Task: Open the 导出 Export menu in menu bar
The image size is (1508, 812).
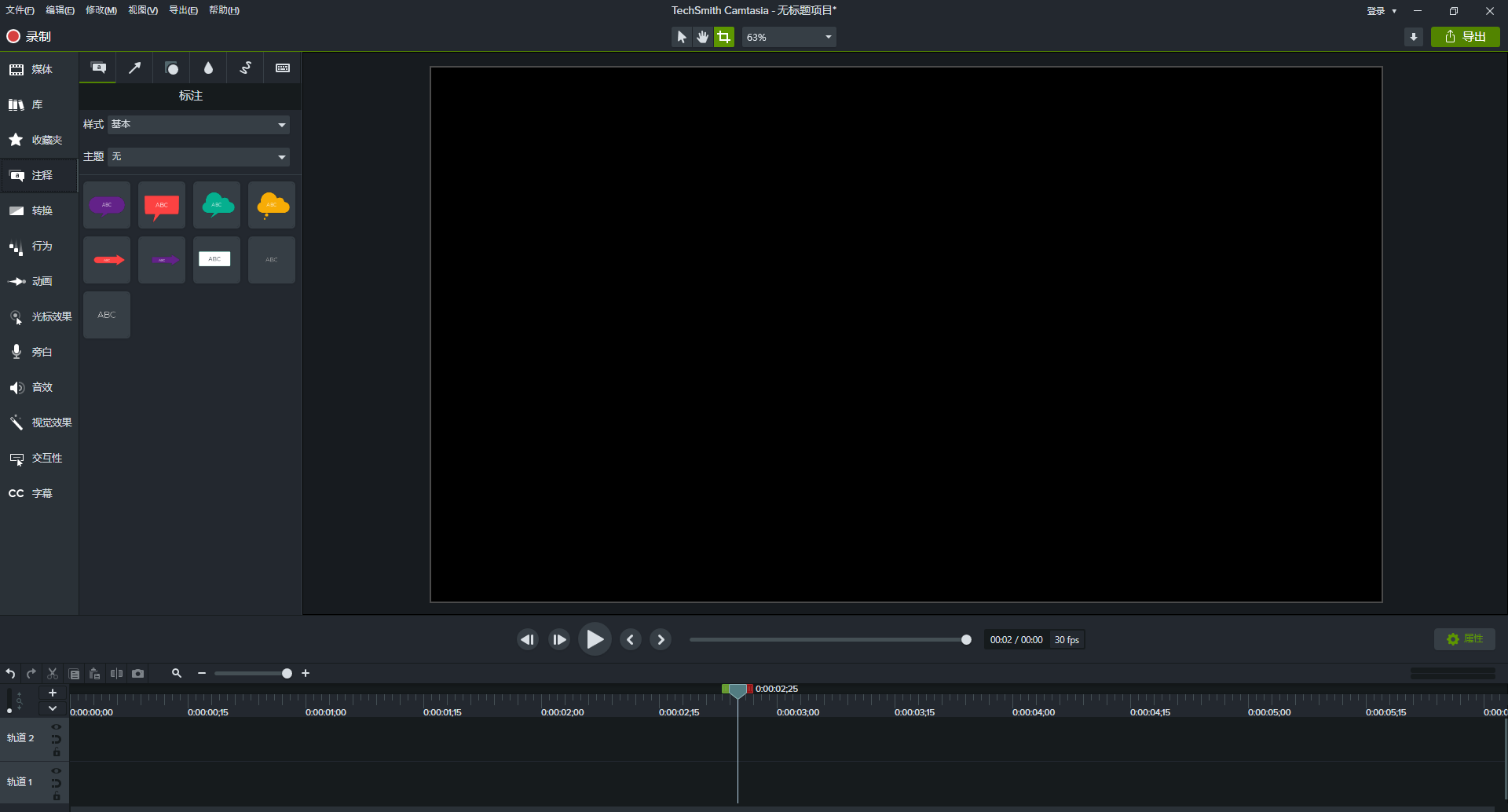Action: [x=184, y=10]
